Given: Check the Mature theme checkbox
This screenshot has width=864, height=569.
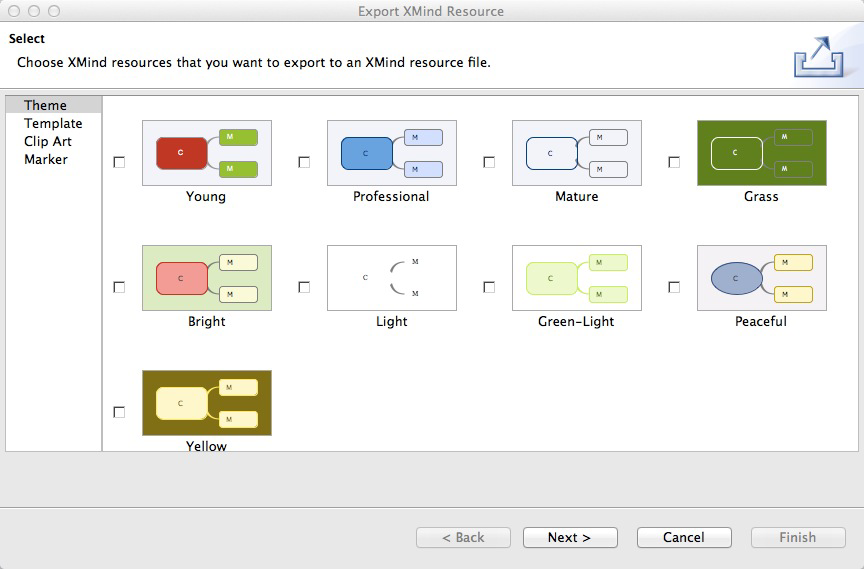Looking at the screenshot, I should coord(489,162).
